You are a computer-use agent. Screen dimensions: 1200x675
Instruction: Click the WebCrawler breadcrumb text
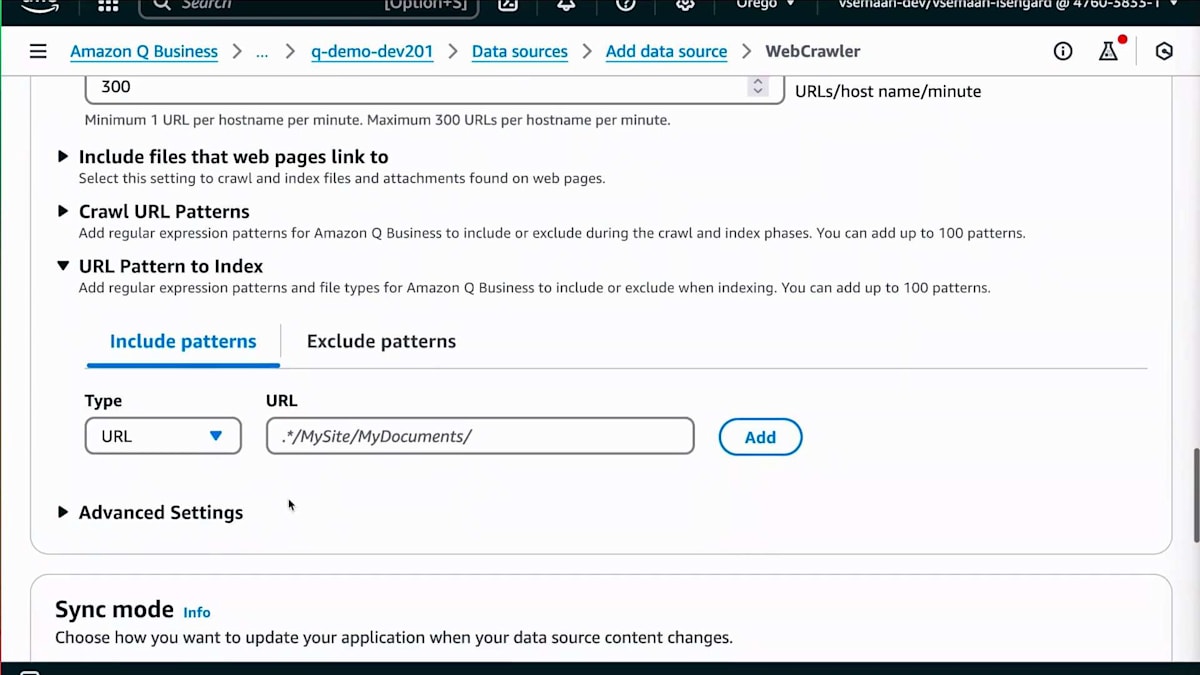813,52
